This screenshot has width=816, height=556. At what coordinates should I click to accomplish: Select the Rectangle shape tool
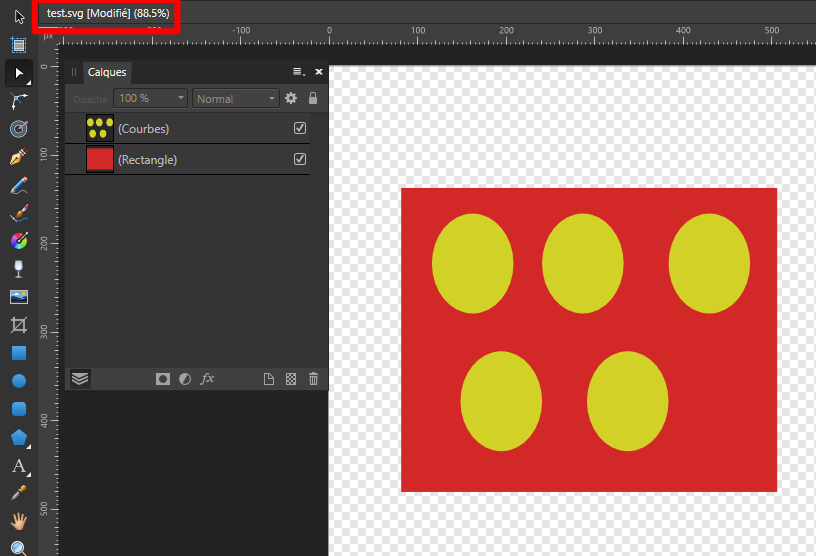click(x=19, y=353)
